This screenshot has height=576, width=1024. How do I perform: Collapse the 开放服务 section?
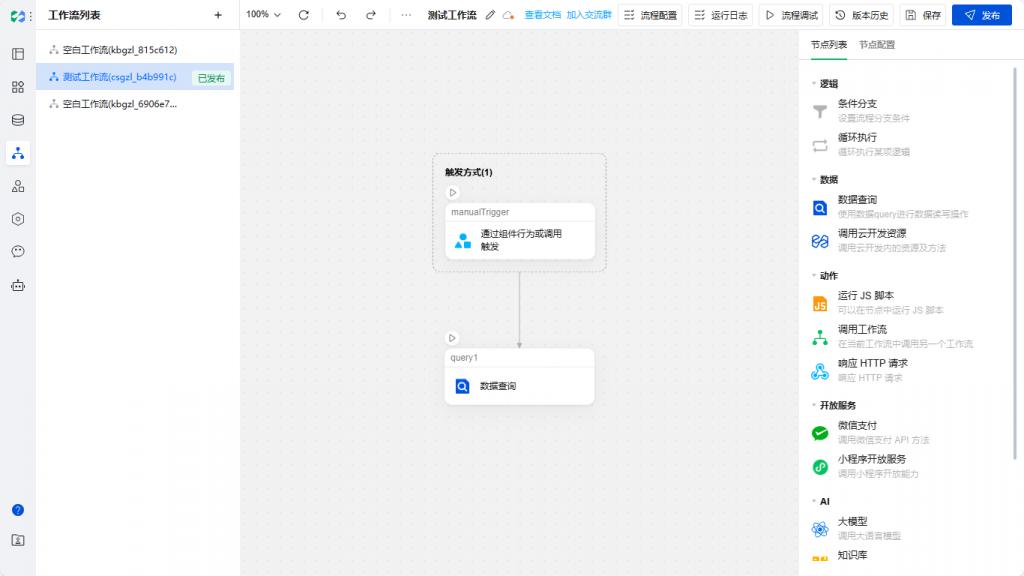click(814, 406)
